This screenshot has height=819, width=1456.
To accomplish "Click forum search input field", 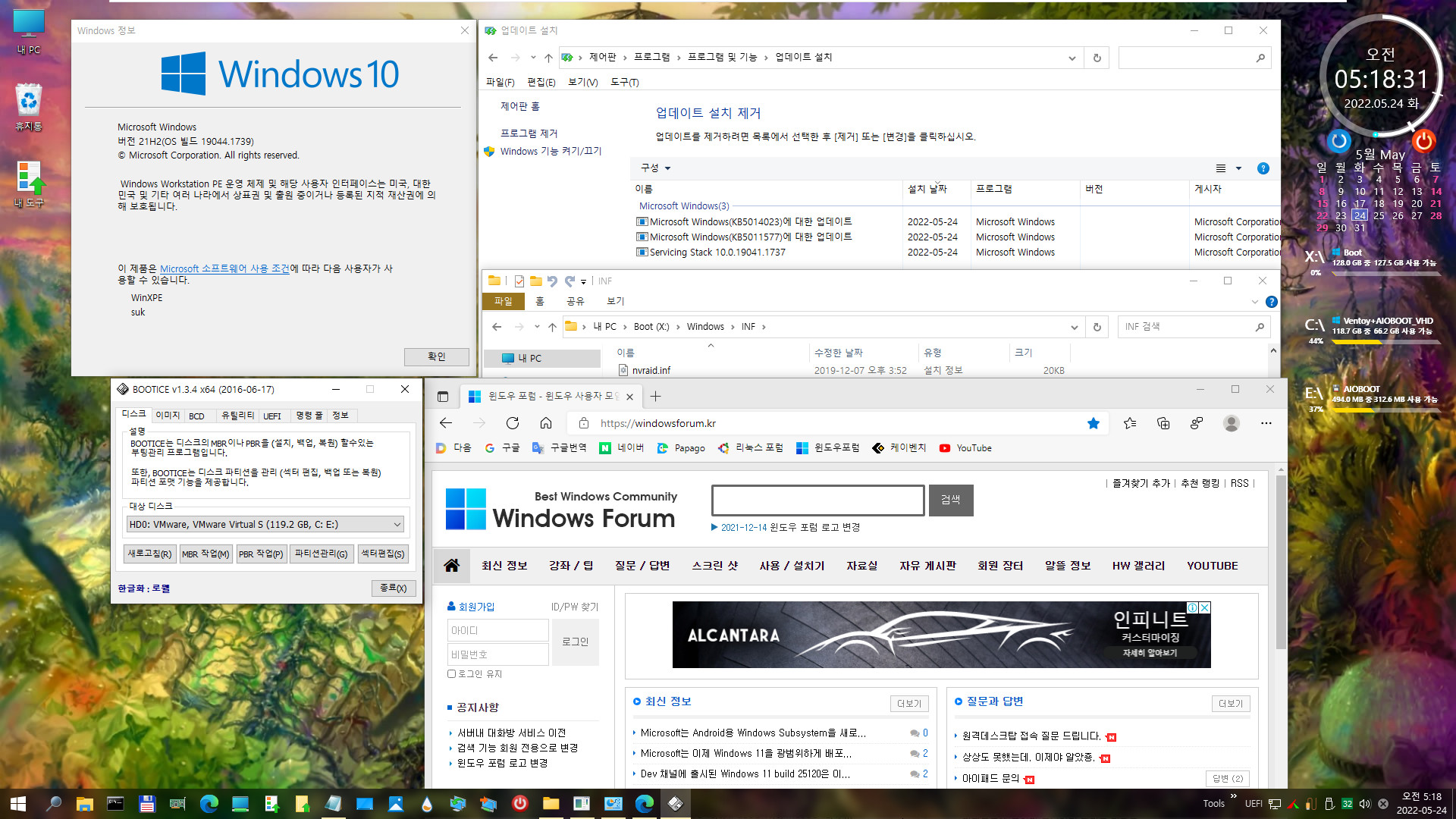I will point(817,500).
